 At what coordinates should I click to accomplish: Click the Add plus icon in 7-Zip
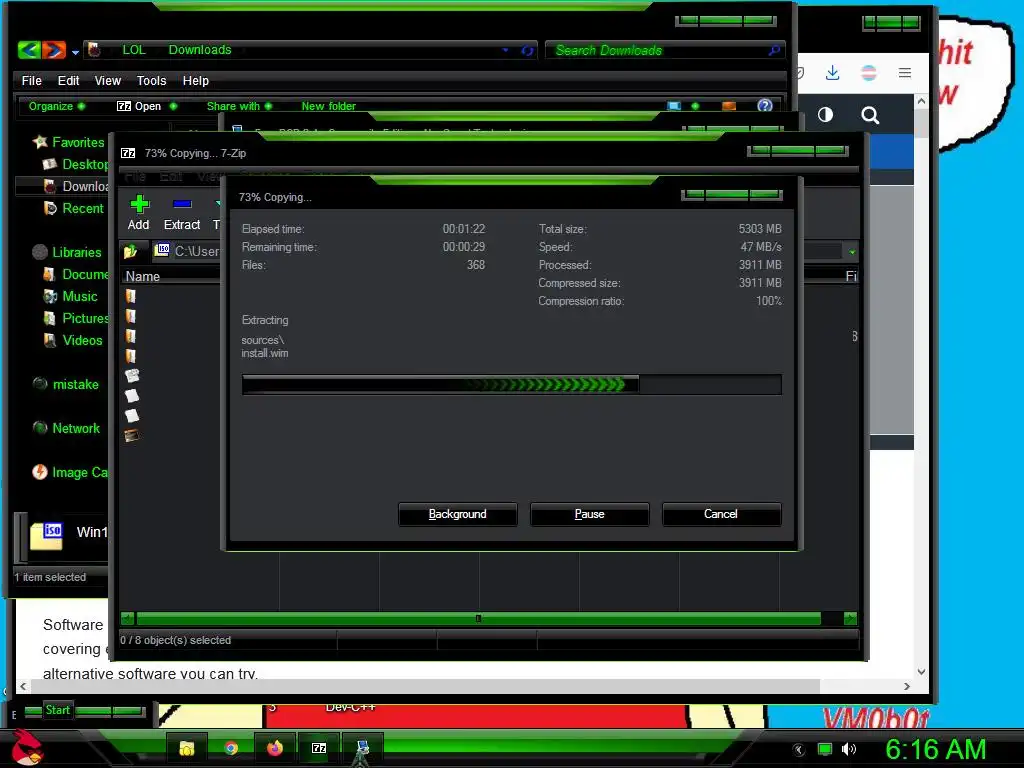coord(138,204)
